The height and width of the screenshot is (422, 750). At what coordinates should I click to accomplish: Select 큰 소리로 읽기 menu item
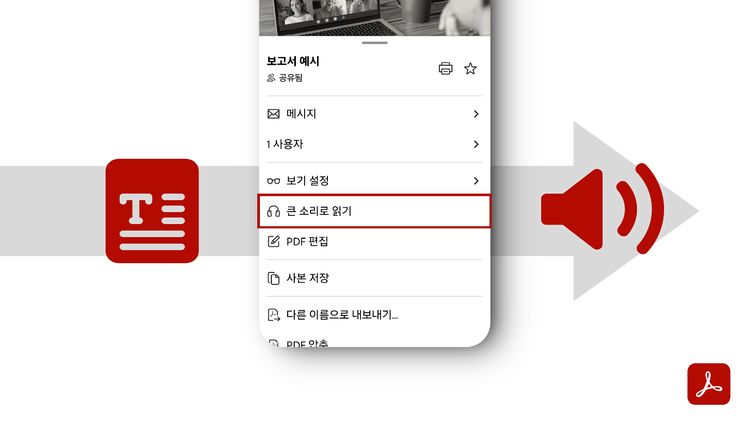(375, 211)
